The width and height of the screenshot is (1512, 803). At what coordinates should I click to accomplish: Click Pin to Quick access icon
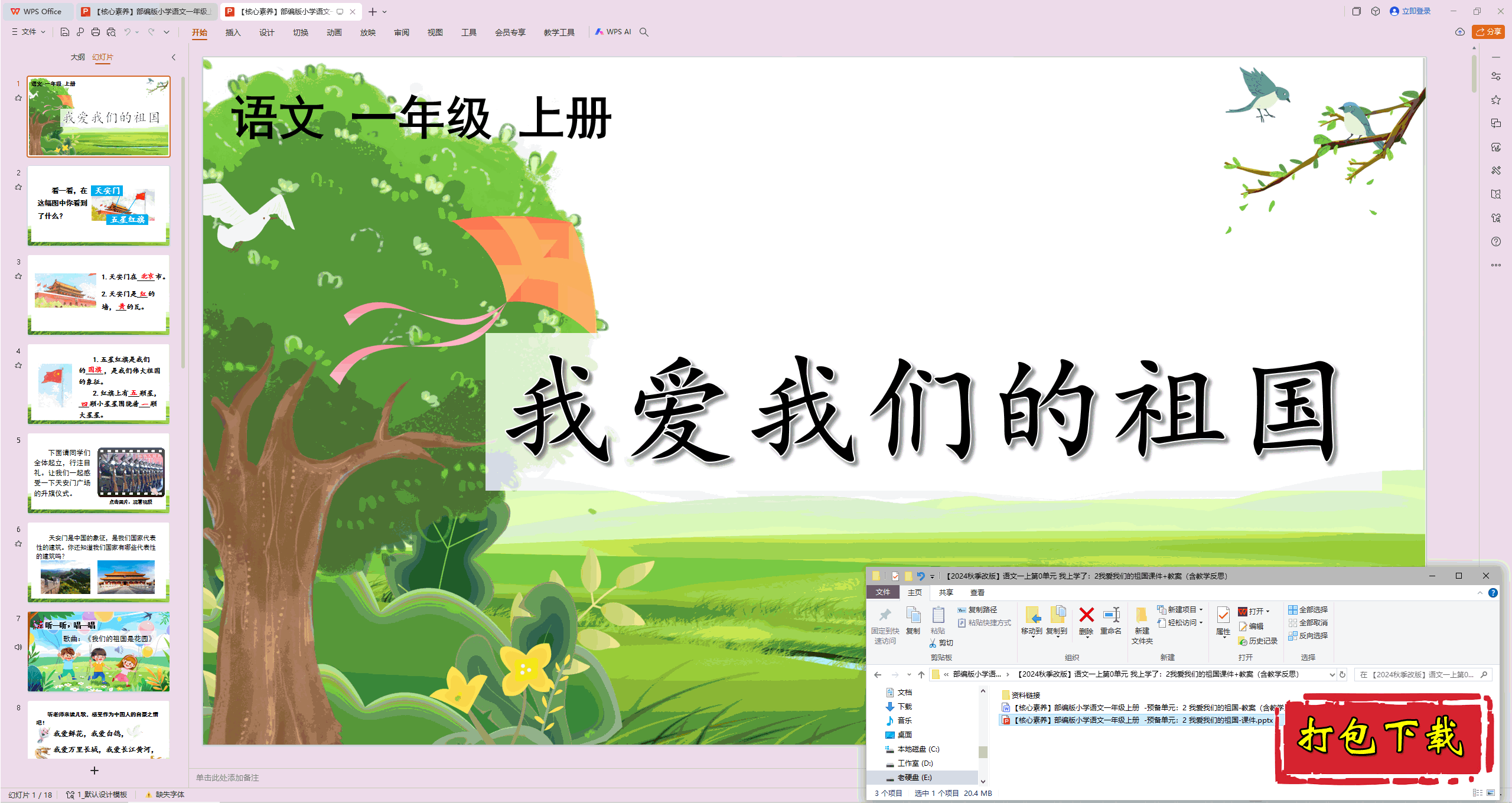coord(885,625)
